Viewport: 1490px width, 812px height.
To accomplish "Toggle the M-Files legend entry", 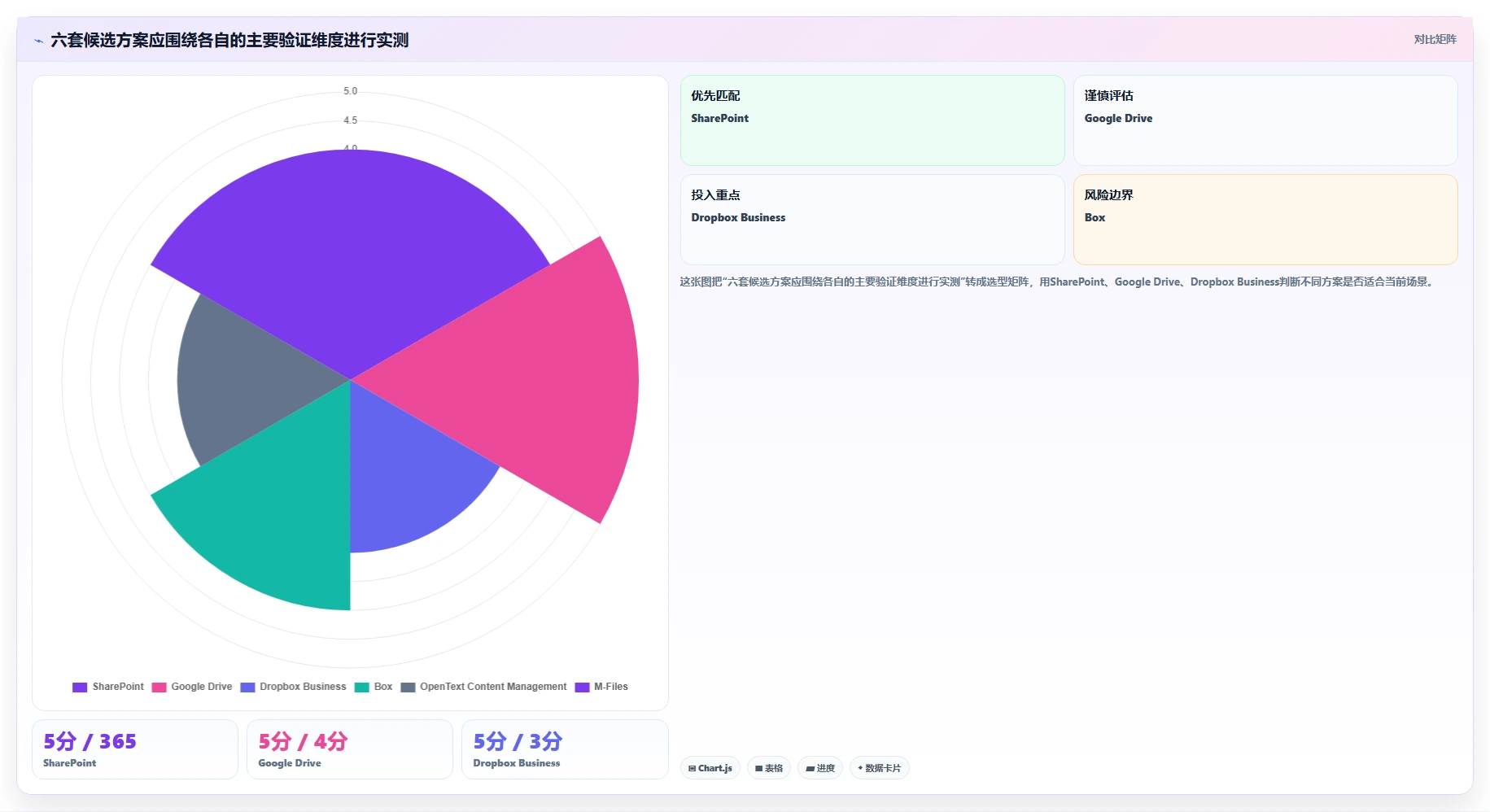I will coord(601,688).
